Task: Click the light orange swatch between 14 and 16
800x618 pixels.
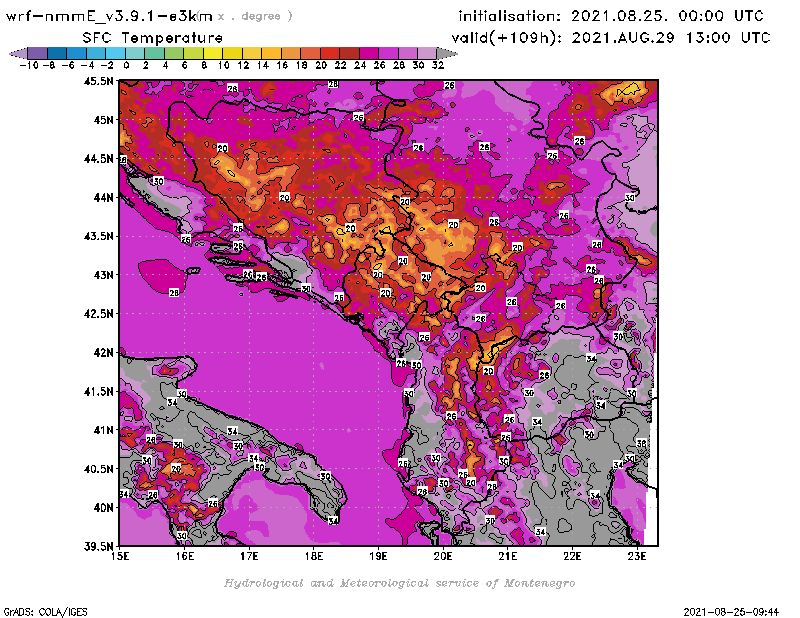Action: (271, 53)
